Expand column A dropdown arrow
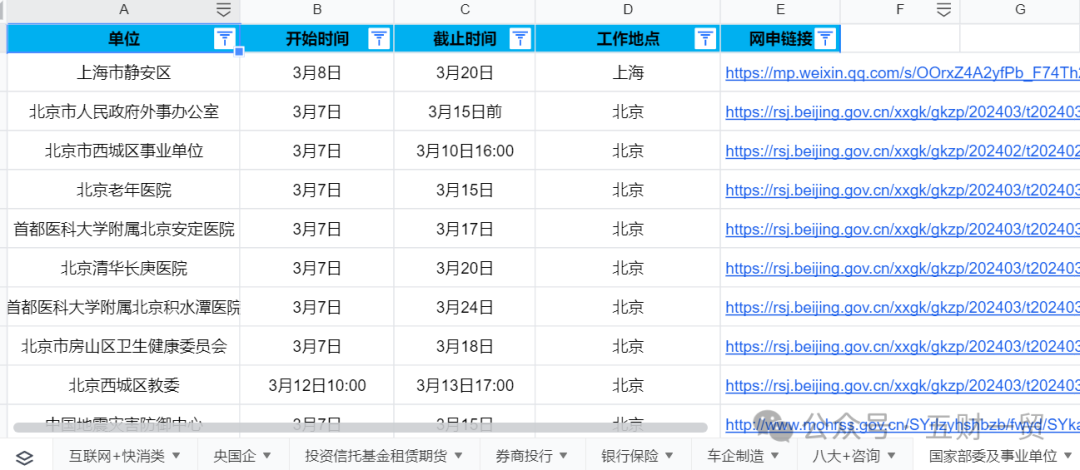The width and height of the screenshot is (1080, 470). click(224, 10)
